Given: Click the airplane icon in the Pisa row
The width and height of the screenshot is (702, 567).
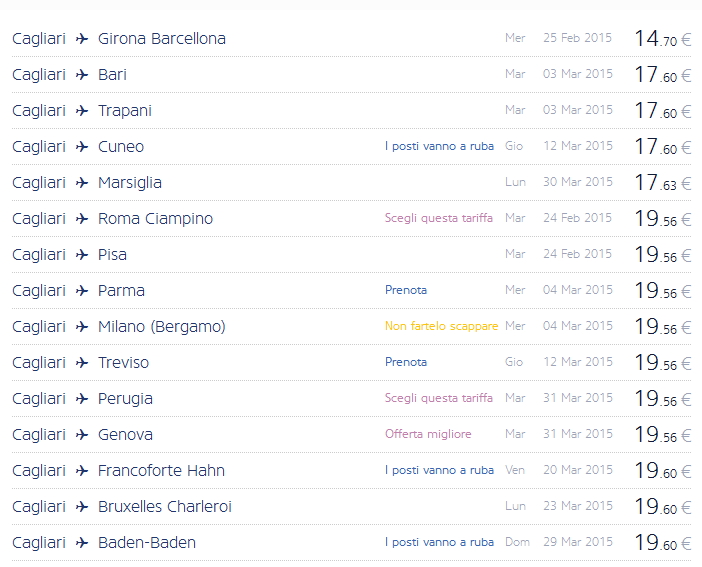Looking at the screenshot, I should pyautogui.click(x=82, y=255).
